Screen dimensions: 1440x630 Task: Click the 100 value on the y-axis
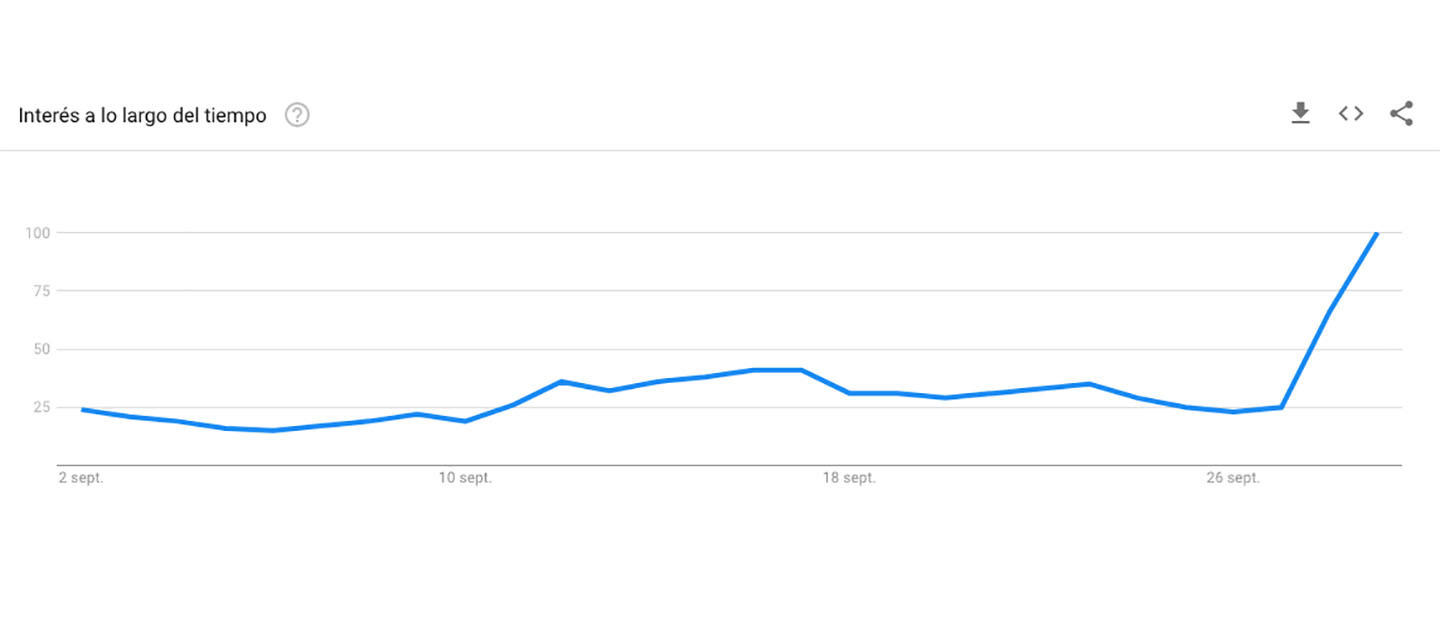(39, 233)
